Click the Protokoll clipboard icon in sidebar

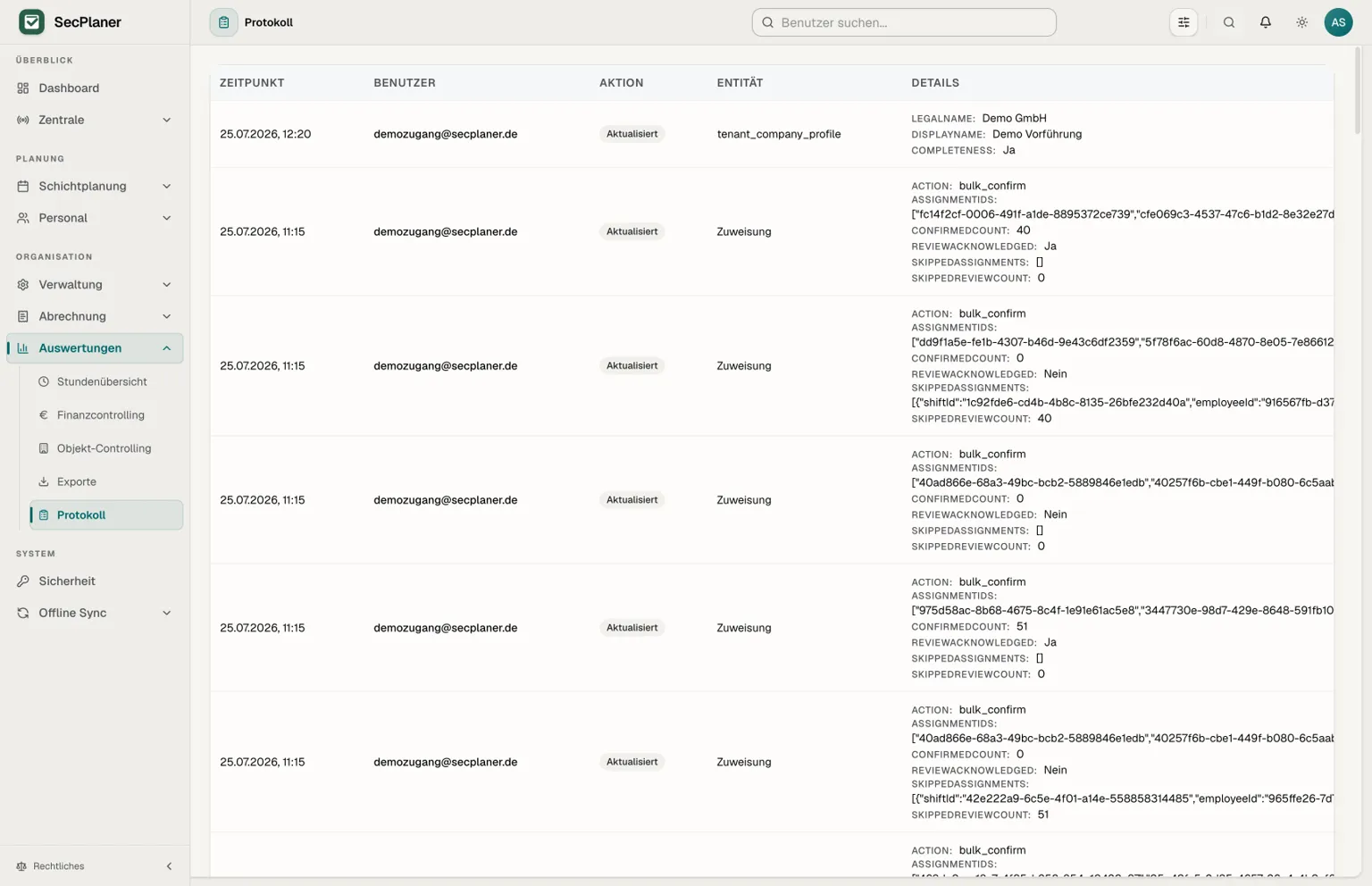tap(44, 515)
